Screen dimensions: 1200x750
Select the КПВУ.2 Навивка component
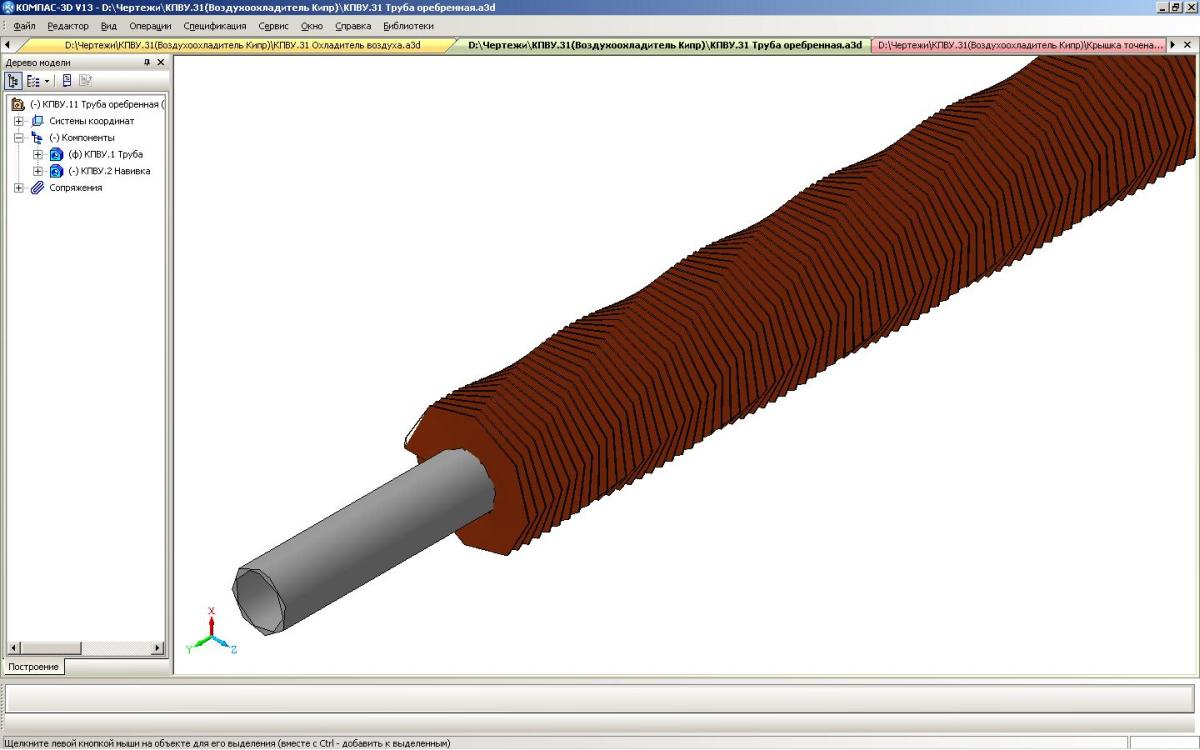109,171
